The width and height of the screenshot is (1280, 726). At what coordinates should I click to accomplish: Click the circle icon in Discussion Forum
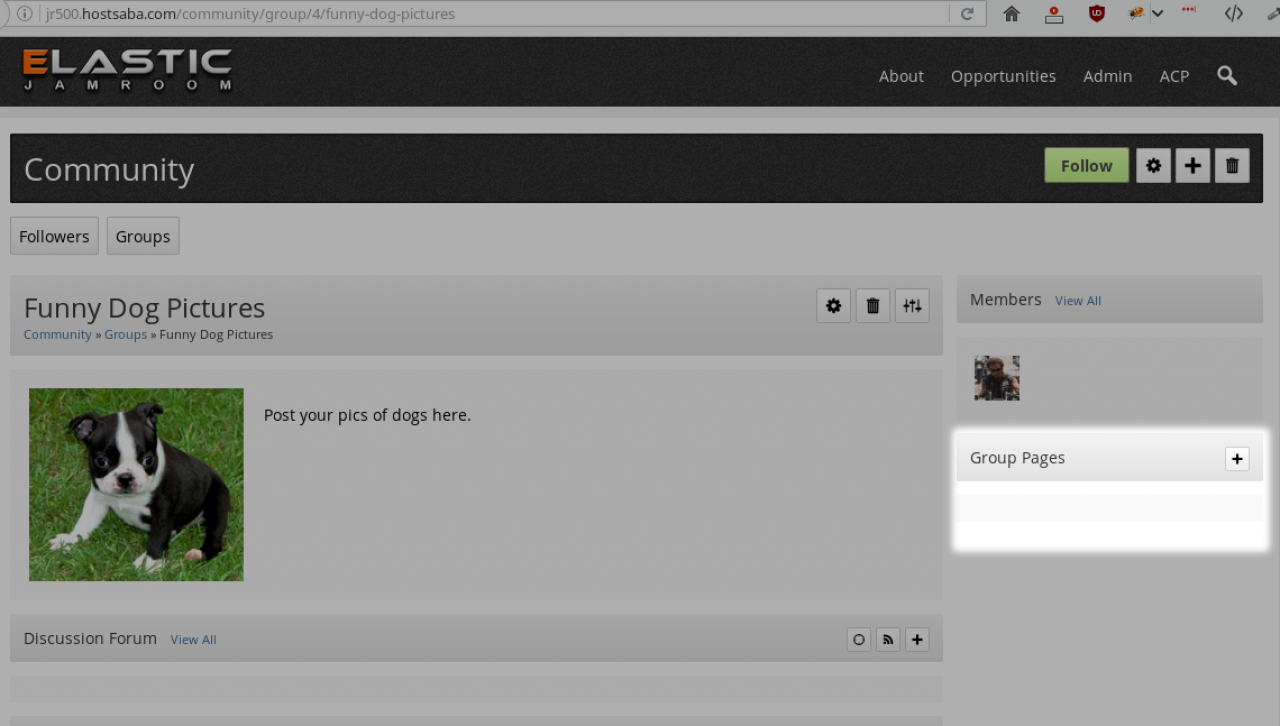point(859,639)
